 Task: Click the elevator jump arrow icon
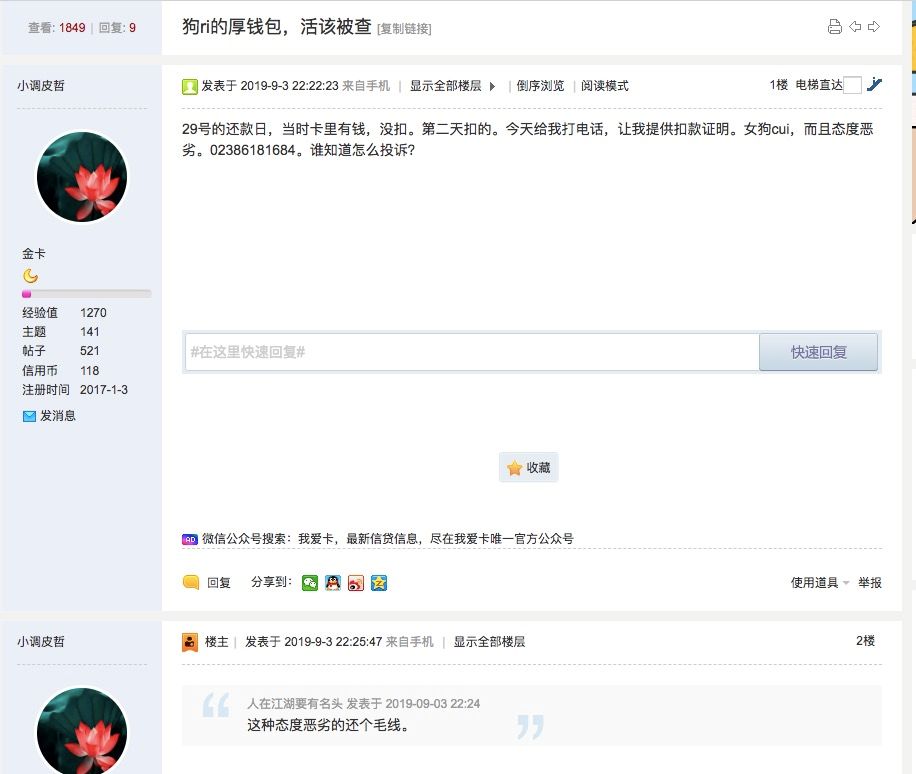[x=875, y=85]
